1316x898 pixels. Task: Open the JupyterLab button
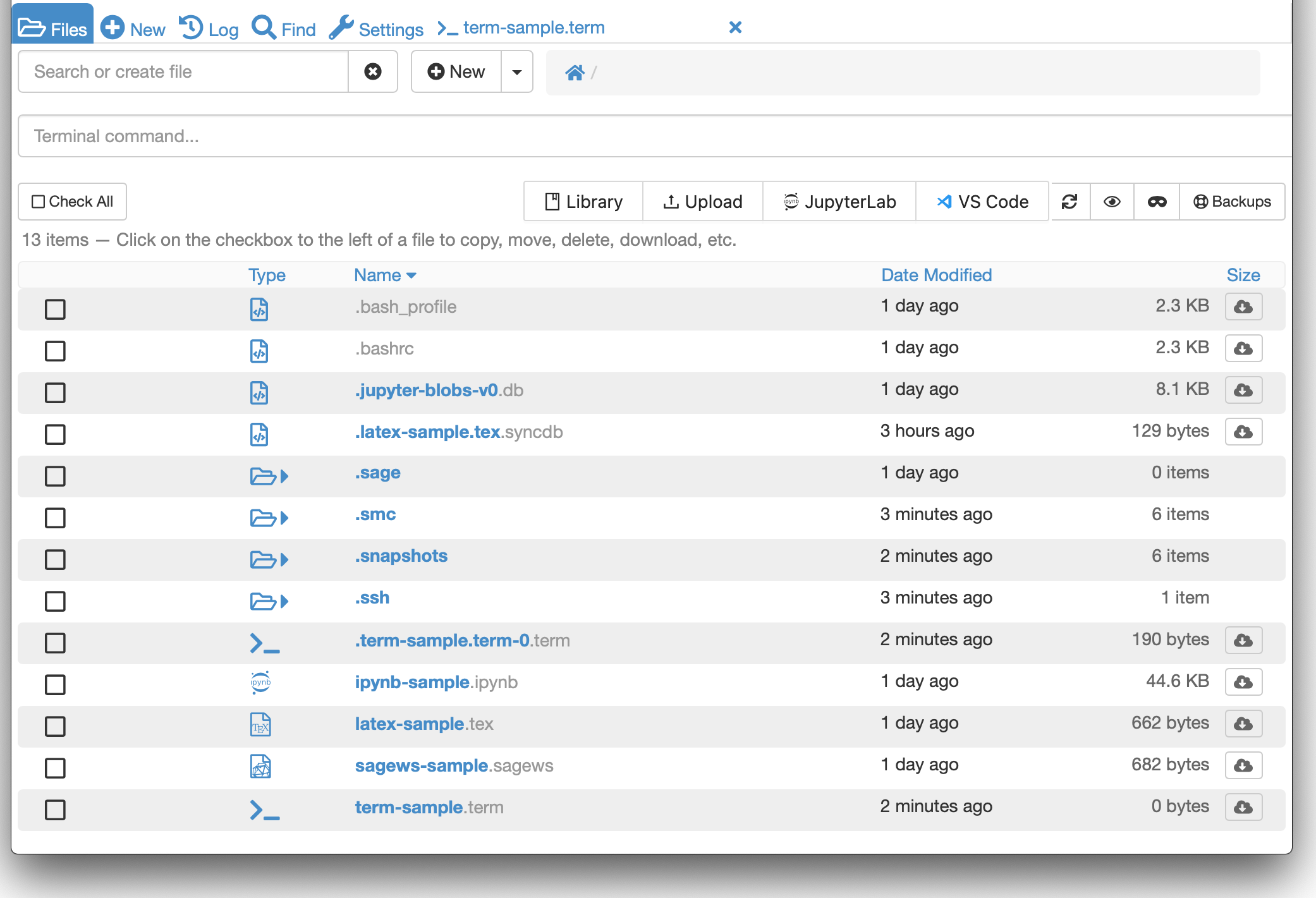pos(839,202)
